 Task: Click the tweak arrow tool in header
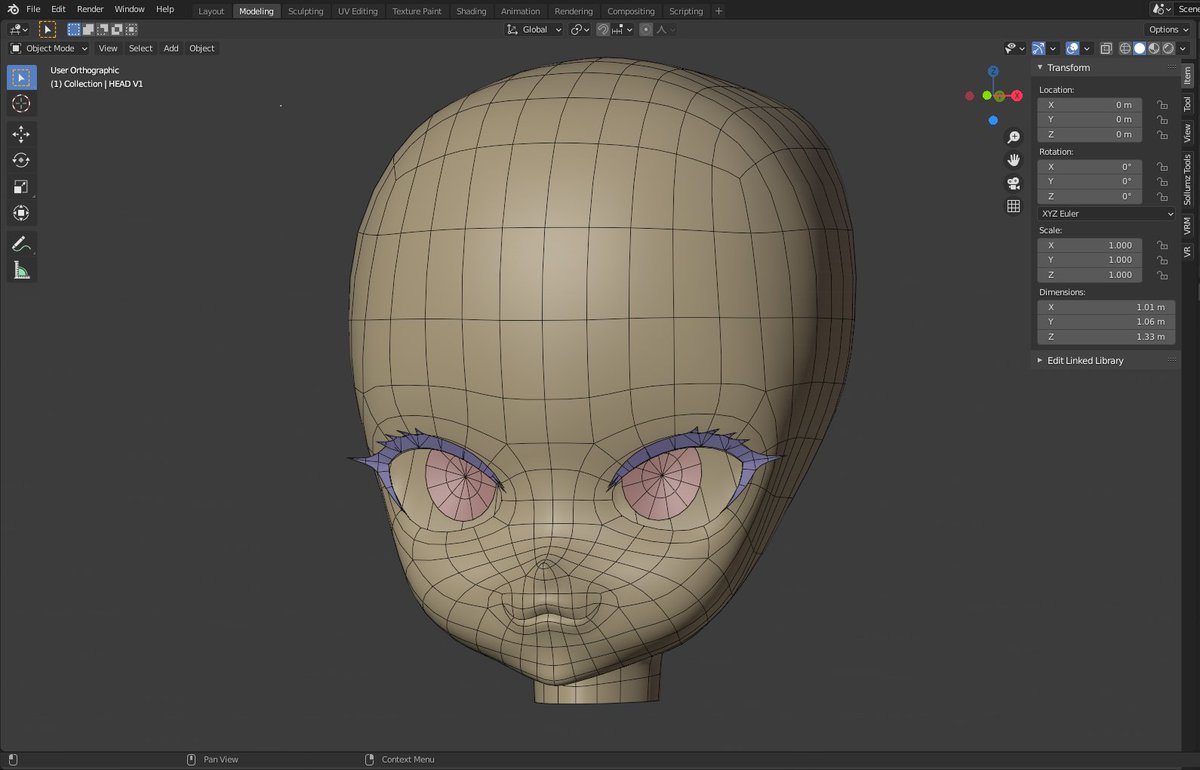point(47,30)
